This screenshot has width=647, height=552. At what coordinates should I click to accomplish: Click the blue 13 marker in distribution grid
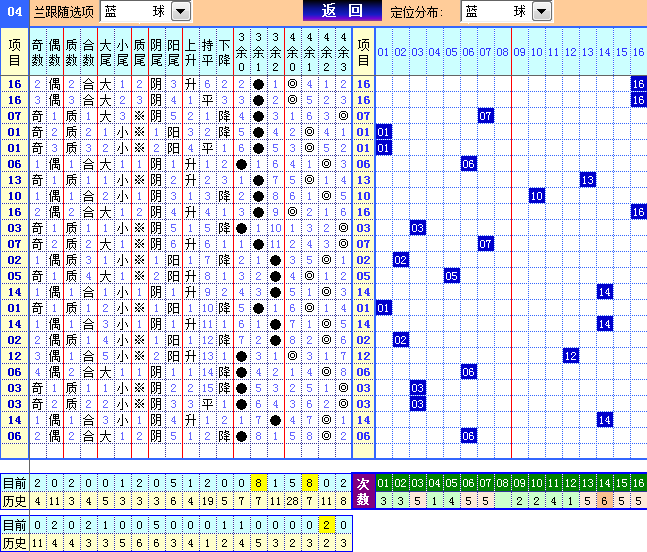(x=588, y=180)
